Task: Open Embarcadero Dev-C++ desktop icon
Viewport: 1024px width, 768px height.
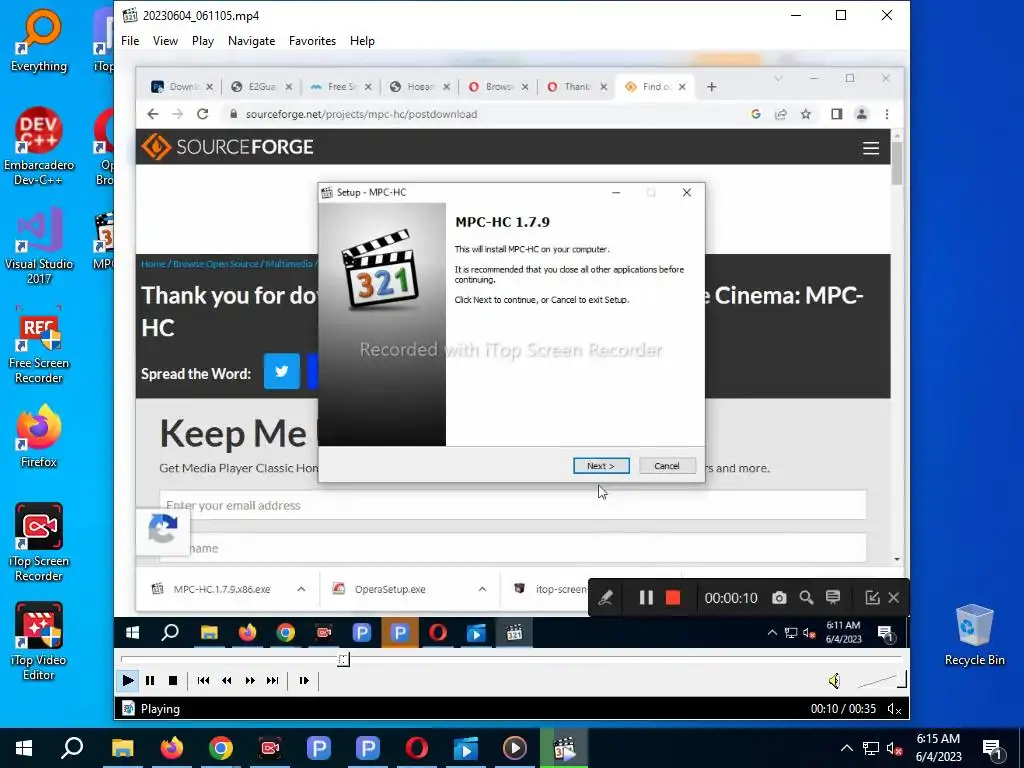Action: pos(39,146)
